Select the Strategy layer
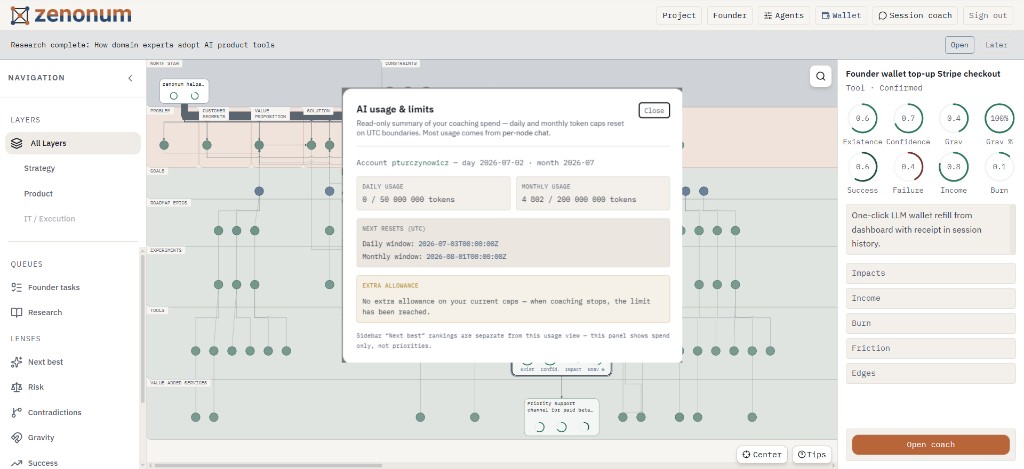 (x=40, y=169)
